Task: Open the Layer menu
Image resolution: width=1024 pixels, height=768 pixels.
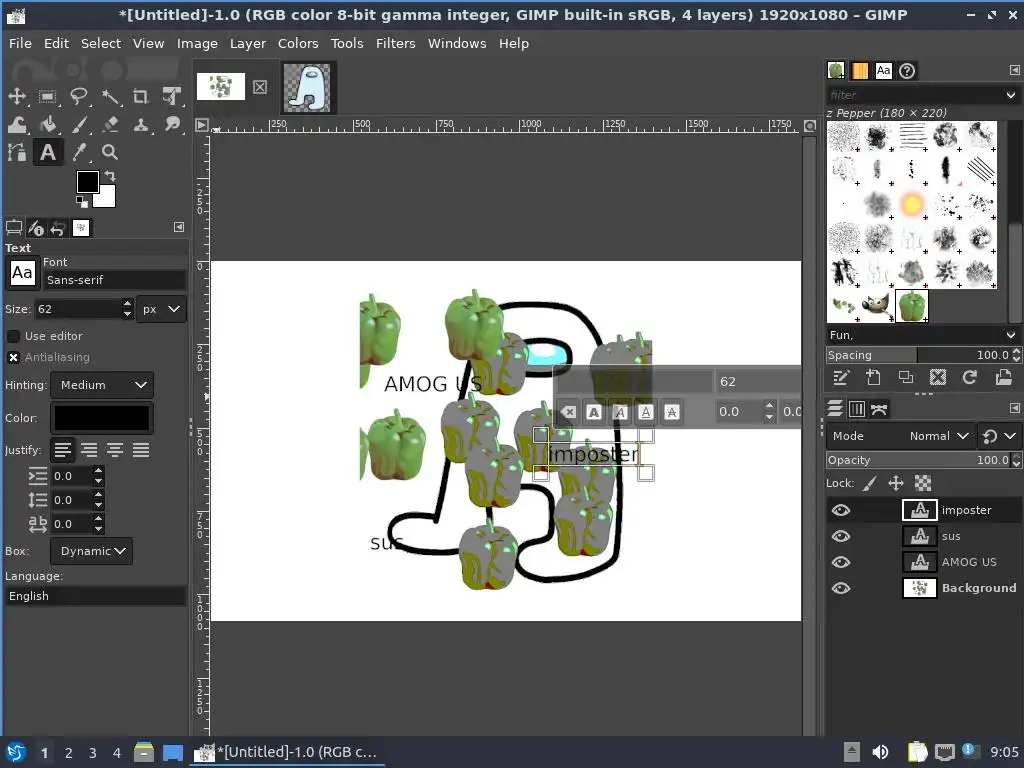Action: 248,43
